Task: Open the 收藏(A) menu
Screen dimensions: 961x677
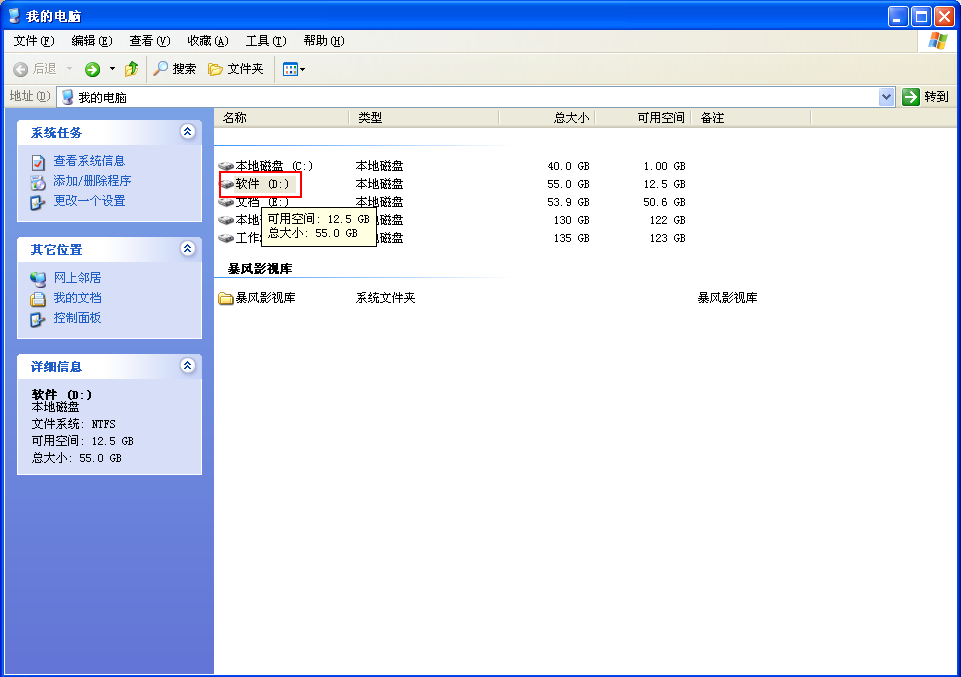Action: [x=208, y=40]
